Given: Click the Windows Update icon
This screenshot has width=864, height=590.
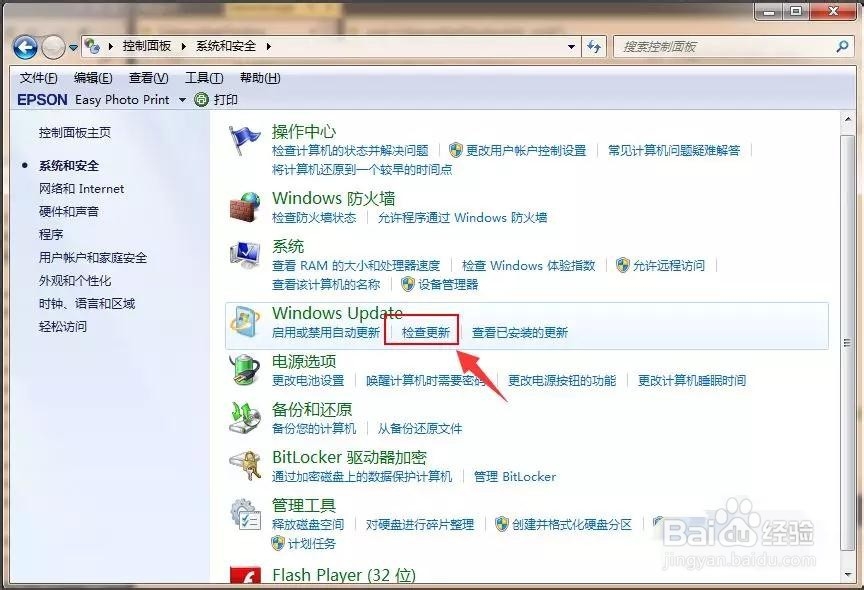Looking at the screenshot, I should tap(243, 322).
